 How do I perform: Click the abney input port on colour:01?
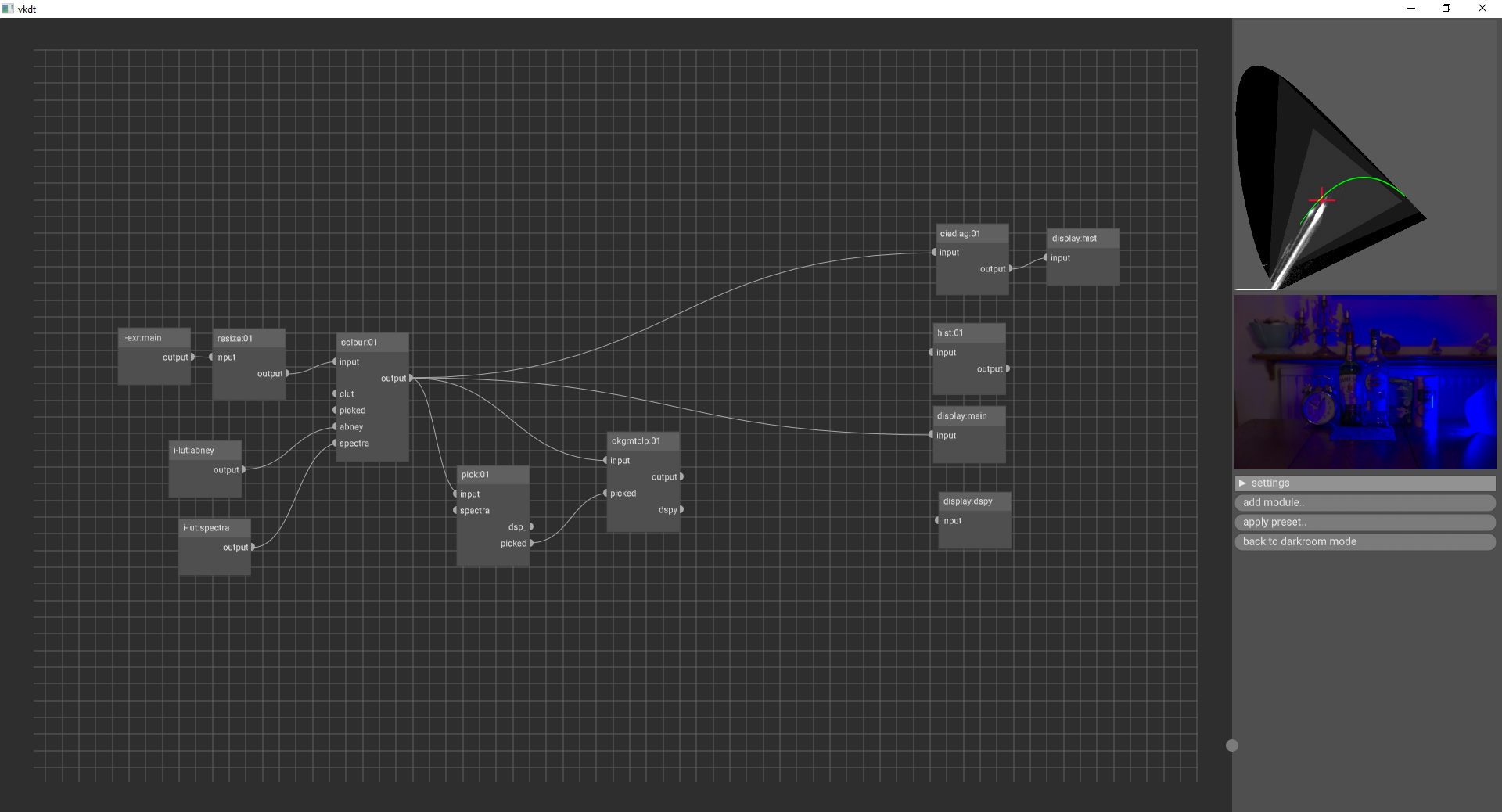[335, 426]
